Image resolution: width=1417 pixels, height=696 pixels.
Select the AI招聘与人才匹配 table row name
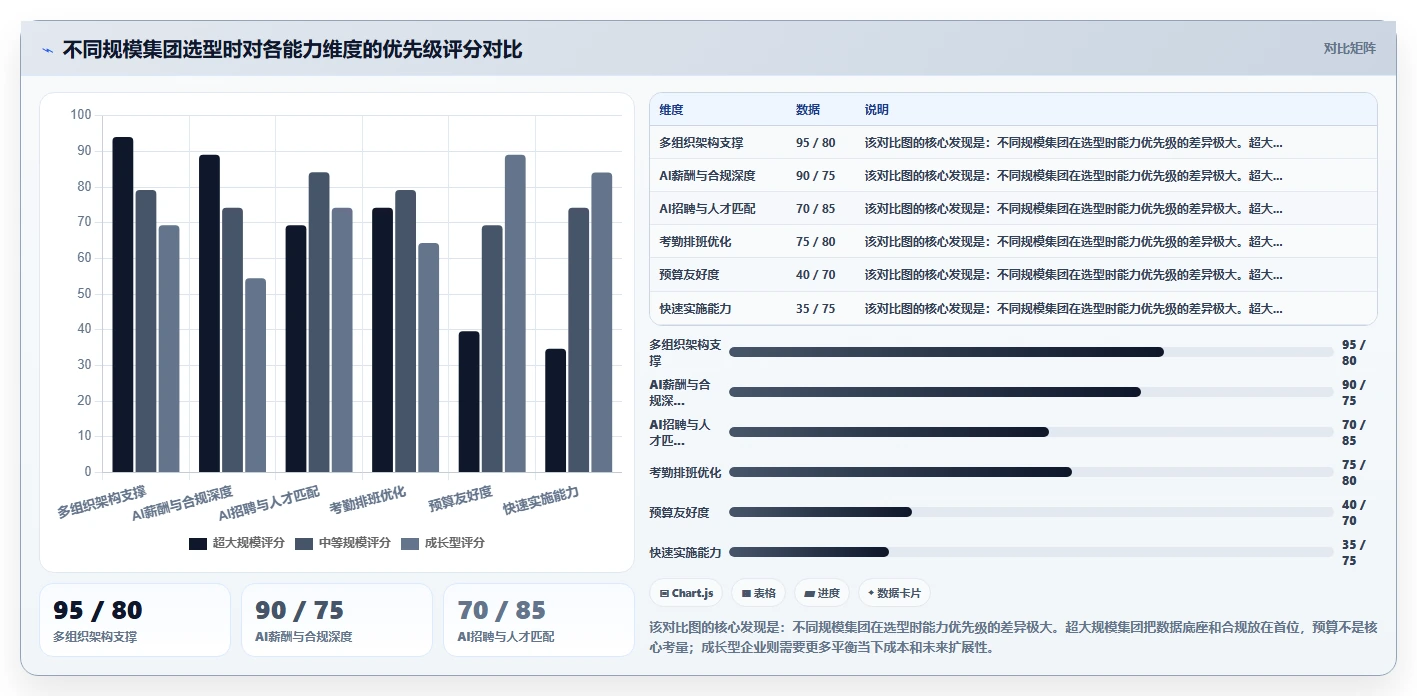[707, 209]
